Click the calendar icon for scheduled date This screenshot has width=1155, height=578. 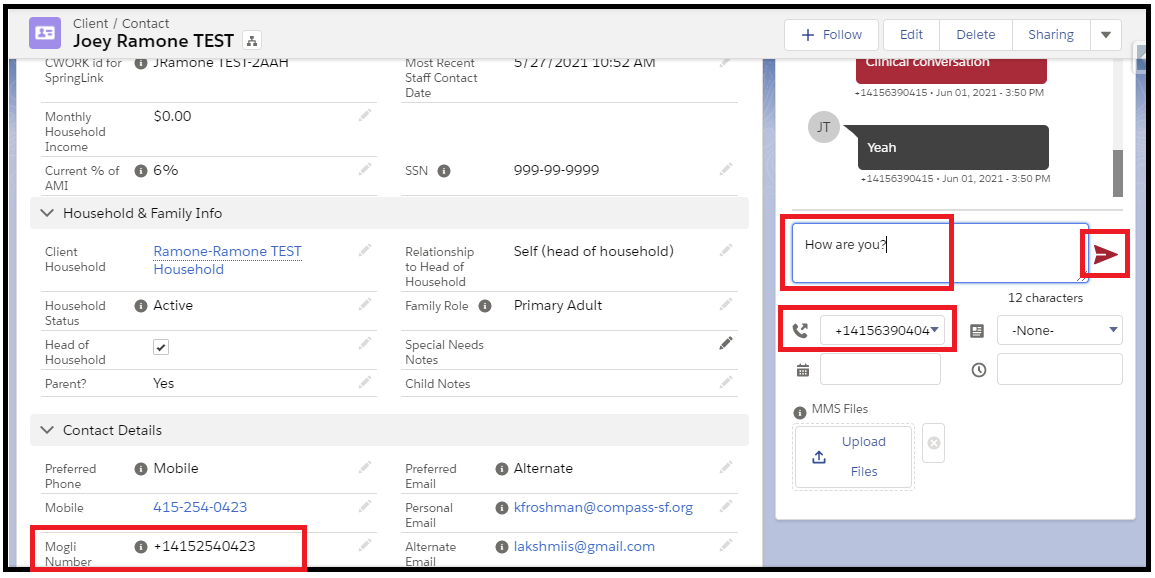(x=802, y=370)
